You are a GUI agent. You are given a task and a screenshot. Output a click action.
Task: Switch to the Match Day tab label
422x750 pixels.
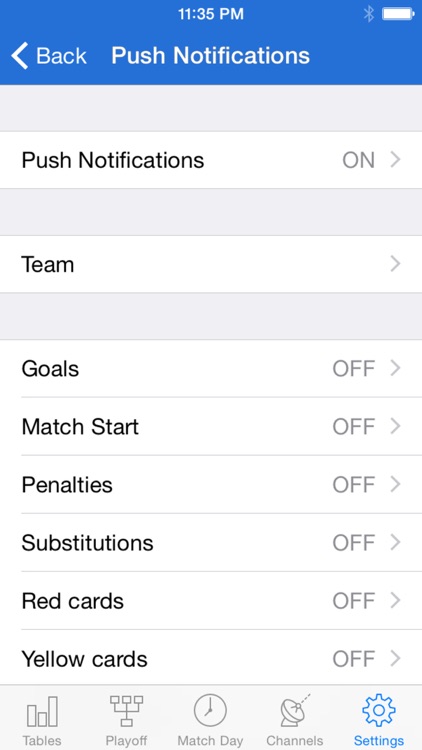[x=210, y=741]
